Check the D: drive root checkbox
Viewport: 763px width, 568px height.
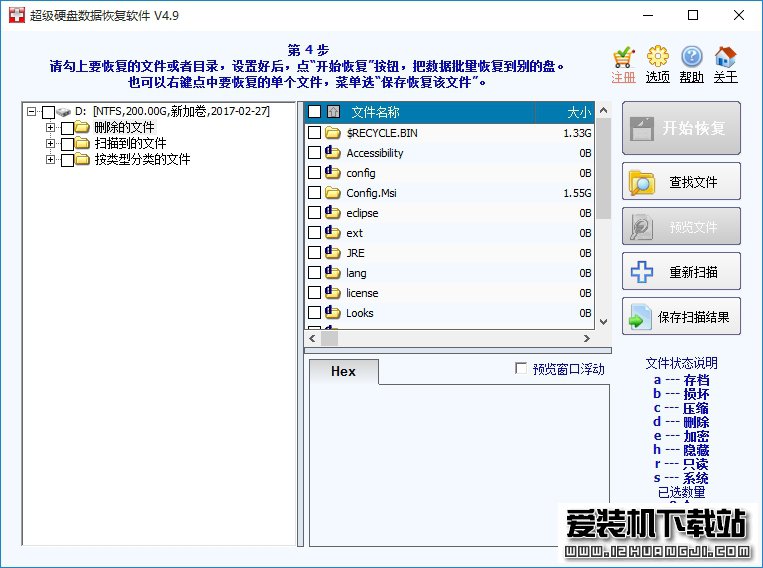pos(48,112)
